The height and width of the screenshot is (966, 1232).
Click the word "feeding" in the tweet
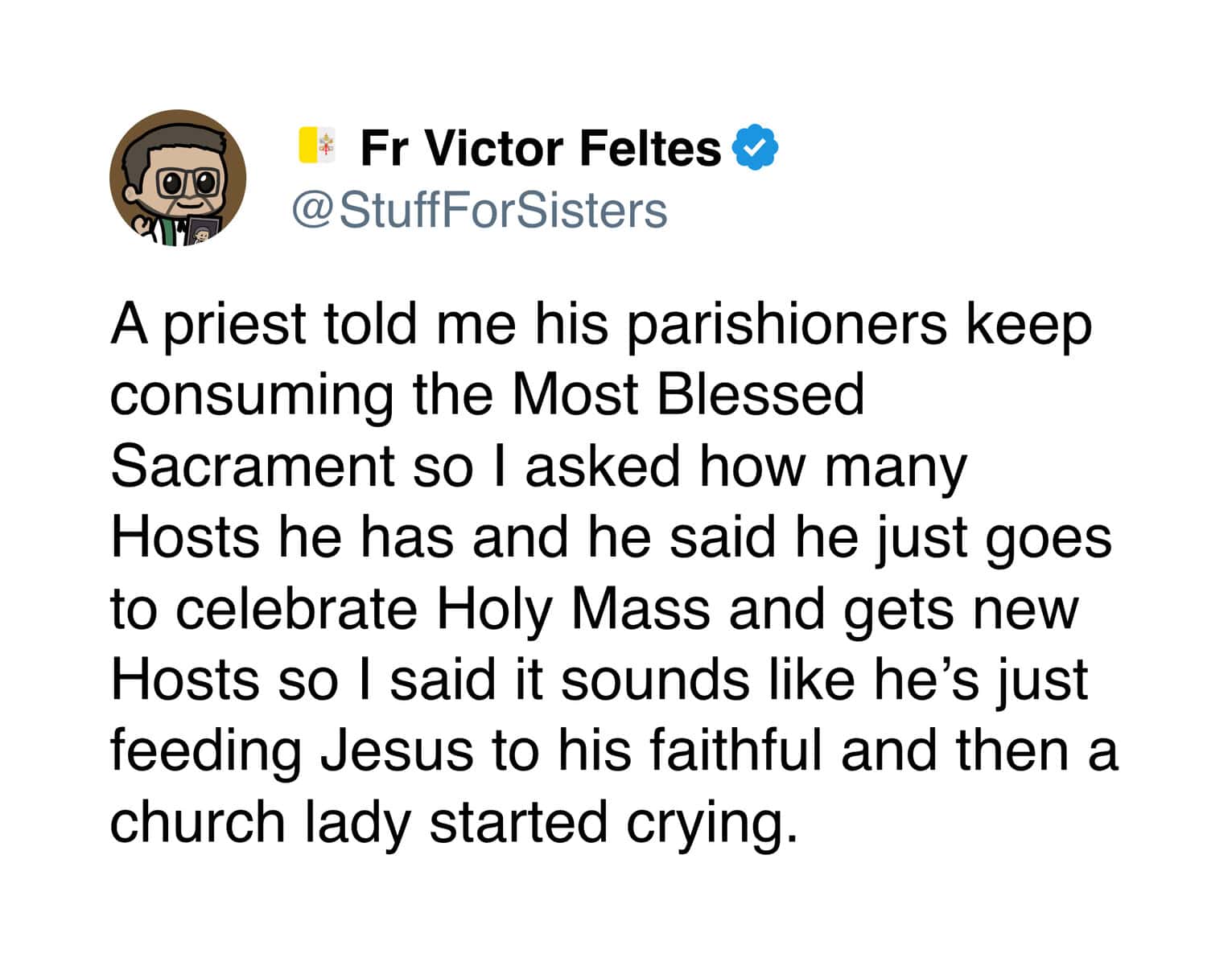coord(204,751)
